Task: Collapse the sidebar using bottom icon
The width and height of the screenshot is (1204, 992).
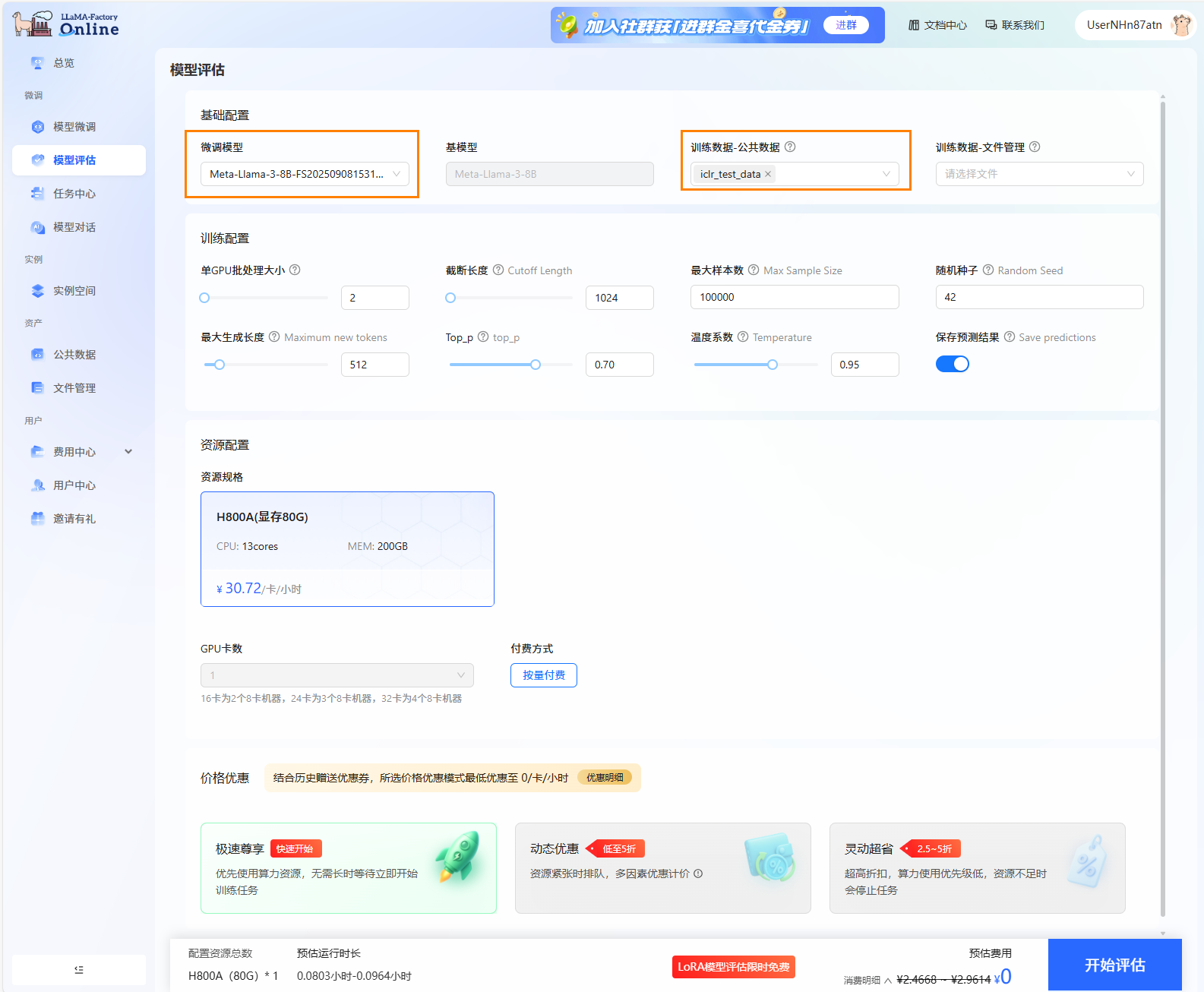Action: (79, 969)
